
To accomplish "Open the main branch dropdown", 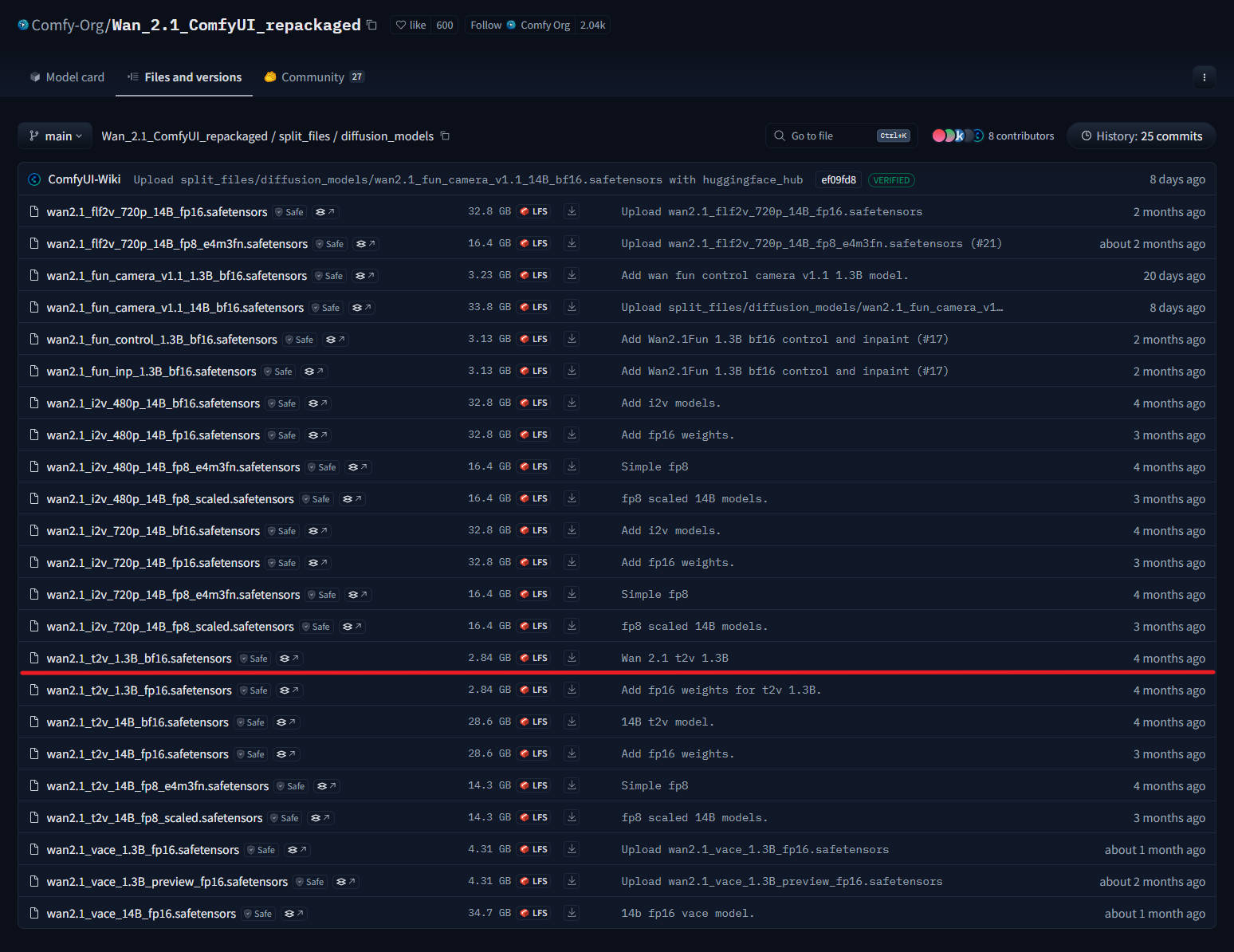I will click(x=55, y=136).
